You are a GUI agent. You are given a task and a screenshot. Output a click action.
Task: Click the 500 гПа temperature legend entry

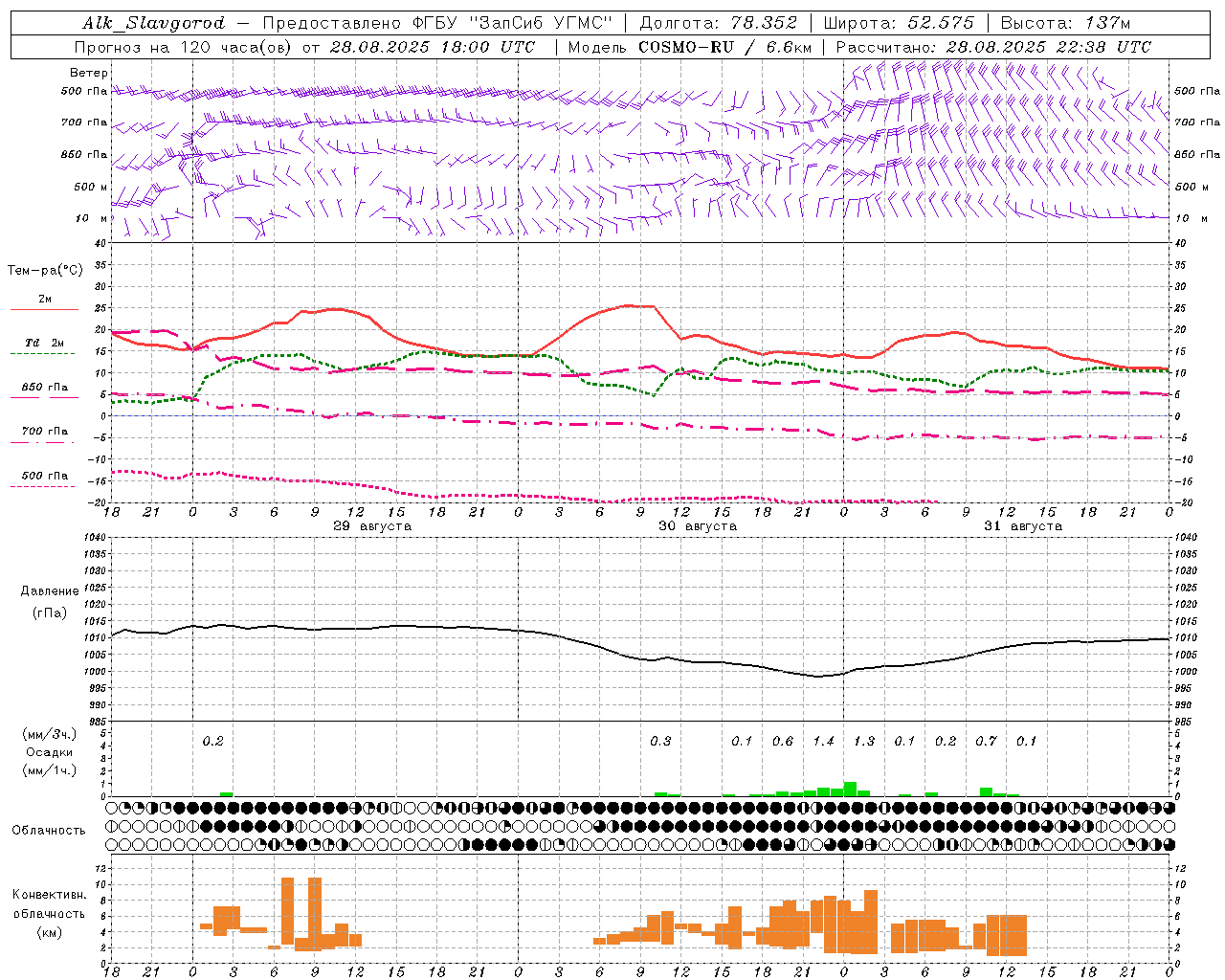(x=45, y=476)
